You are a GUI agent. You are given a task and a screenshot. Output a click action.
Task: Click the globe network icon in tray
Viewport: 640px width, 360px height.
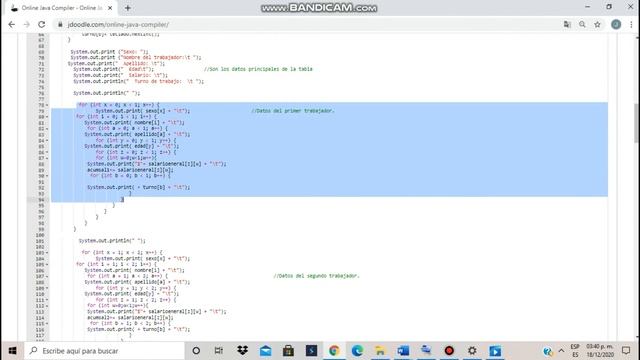548,351
